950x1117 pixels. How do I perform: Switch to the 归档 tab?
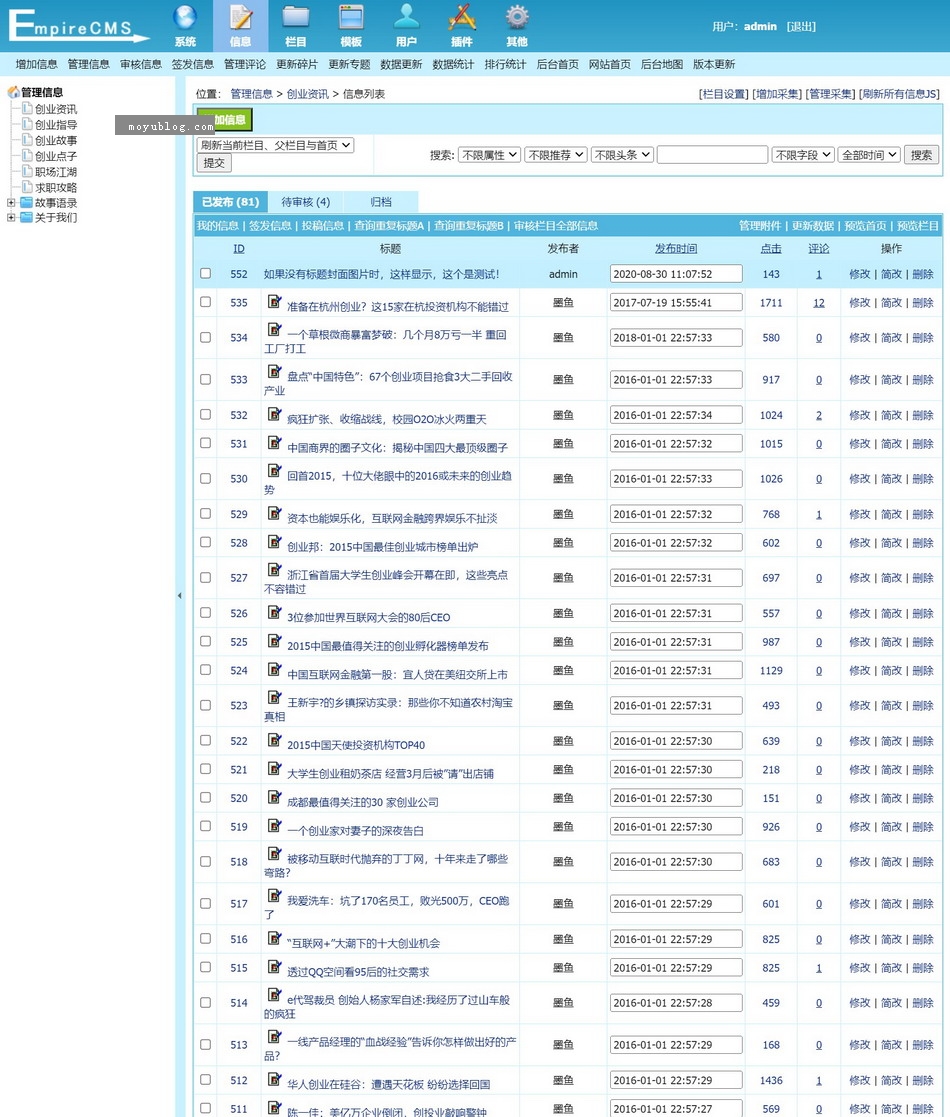pos(381,202)
